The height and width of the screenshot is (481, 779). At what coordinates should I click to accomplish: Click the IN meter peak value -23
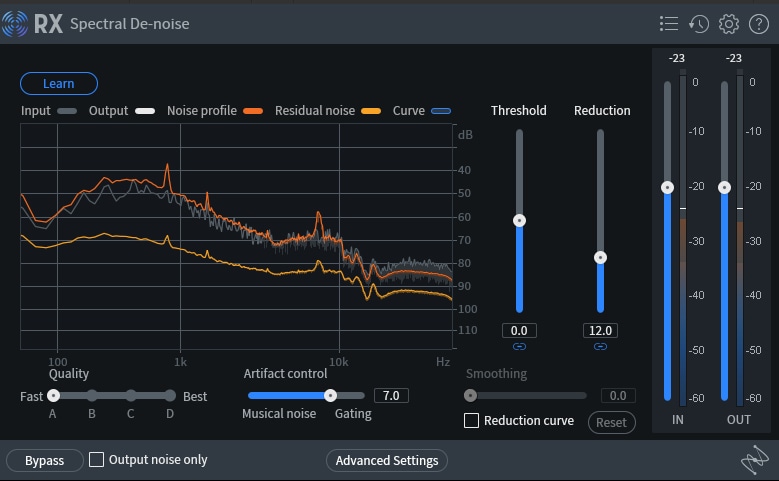coord(677,58)
